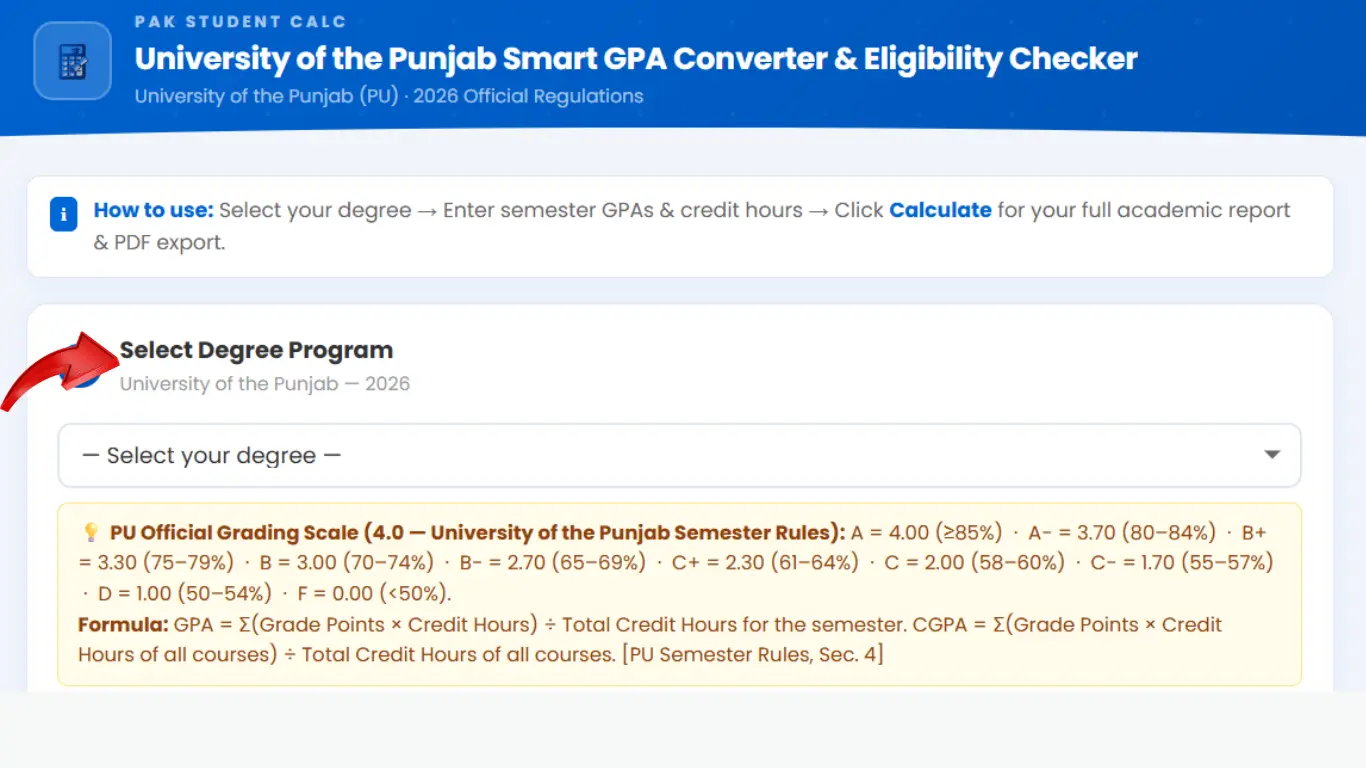Click the blue info icon beside the instructions
Image resolution: width=1366 pixels, height=768 pixels.
[63, 213]
